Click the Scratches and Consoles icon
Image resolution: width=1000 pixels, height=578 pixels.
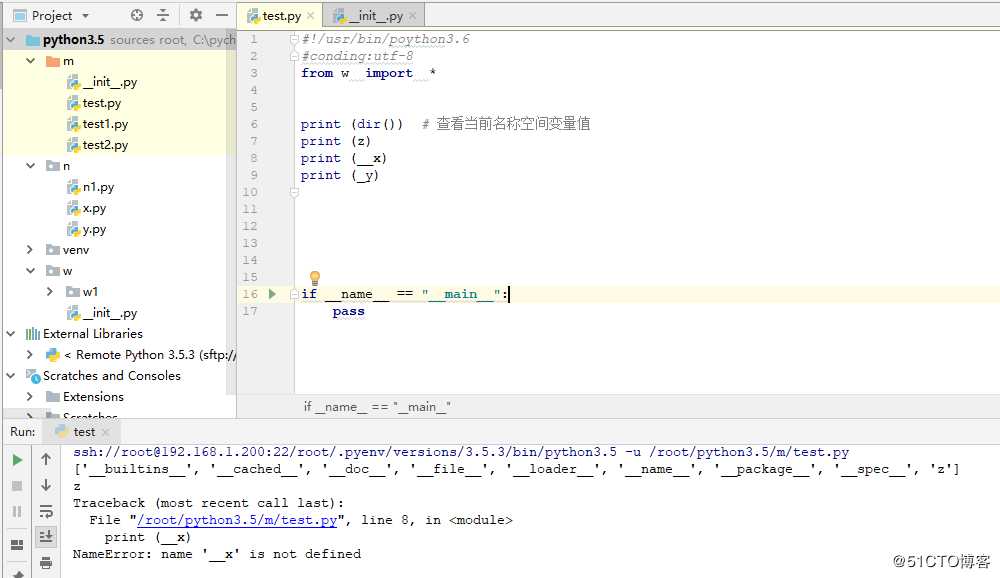pos(33,376)
